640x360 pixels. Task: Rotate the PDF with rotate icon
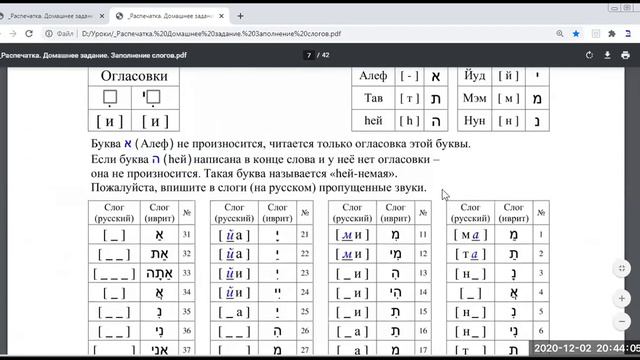click(x=589, y=55)
